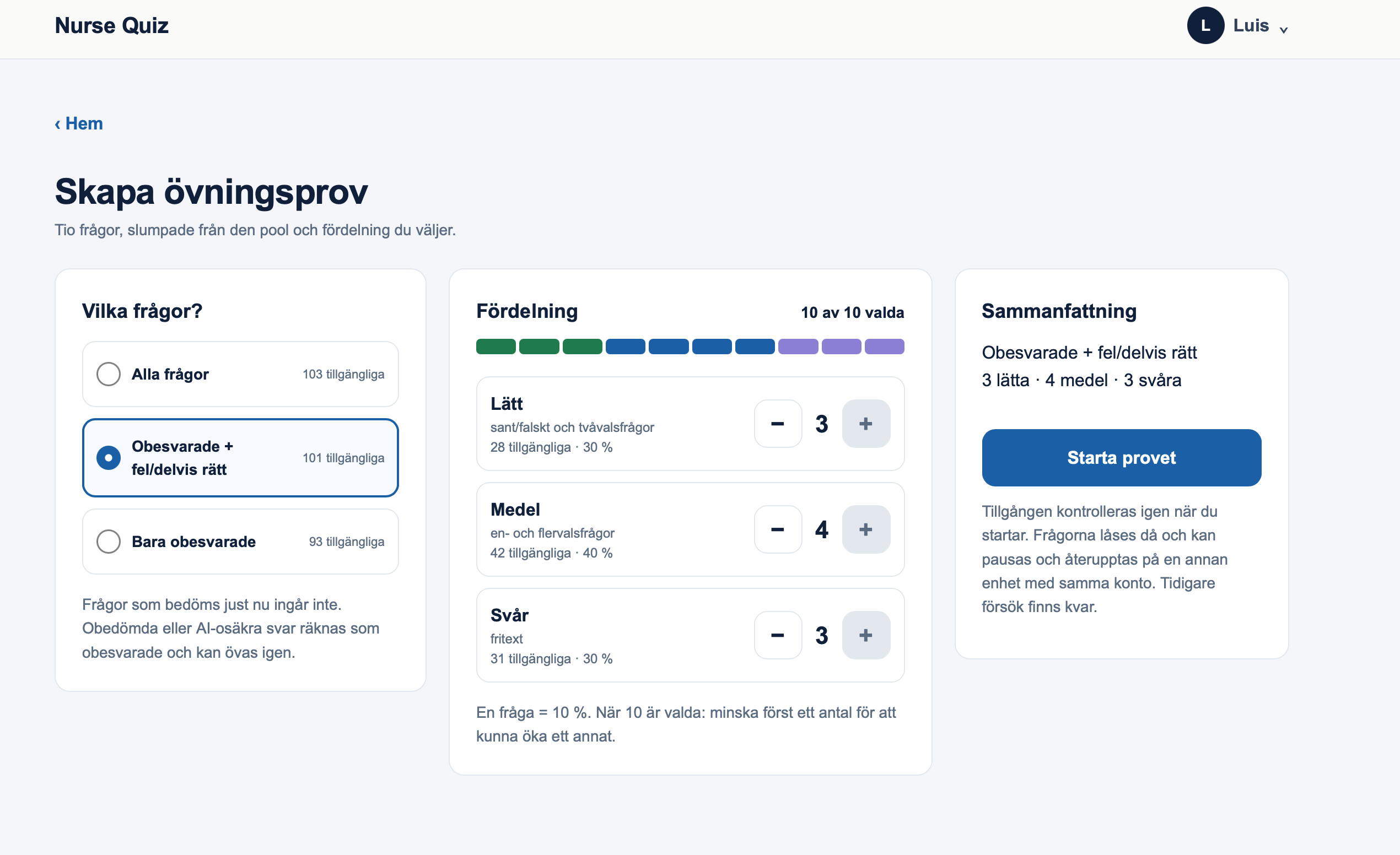Expand the Luis account dropdown chevron
This screenshot has height=855, width=1400.
1284,30
